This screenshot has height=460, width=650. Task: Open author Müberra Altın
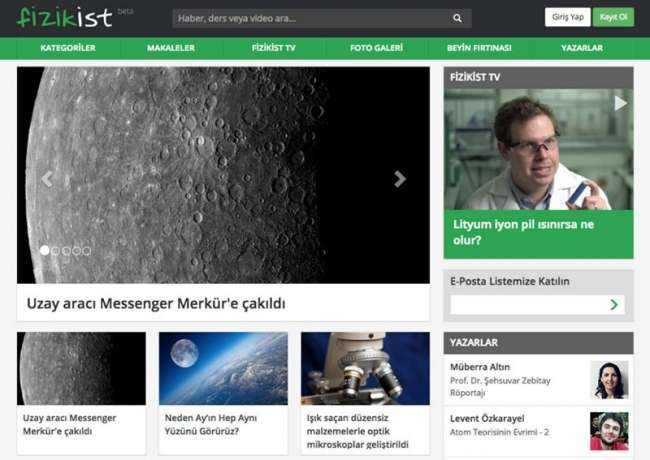tap(480, 367)
